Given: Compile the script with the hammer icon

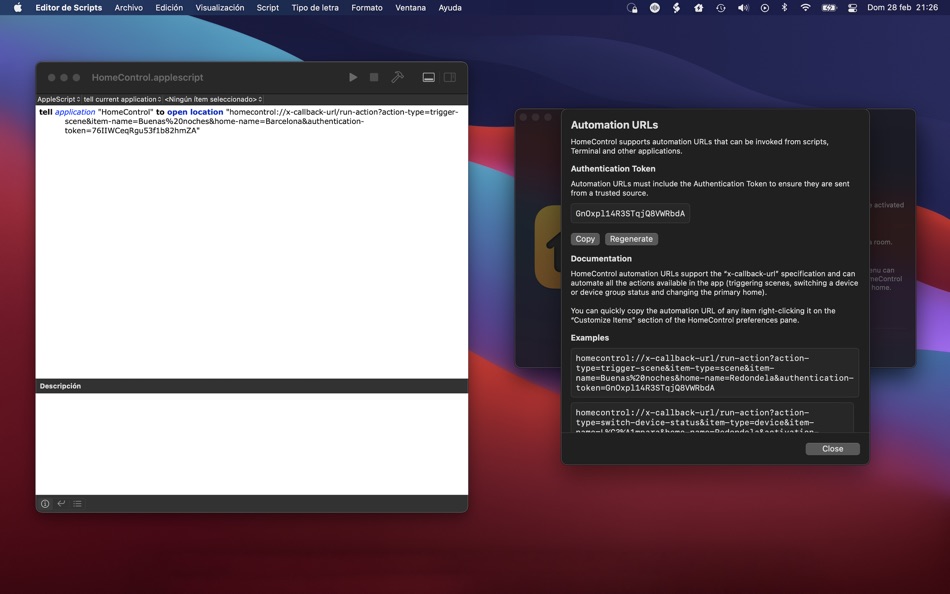Looking at the screenshot, I should coord(397,77).
